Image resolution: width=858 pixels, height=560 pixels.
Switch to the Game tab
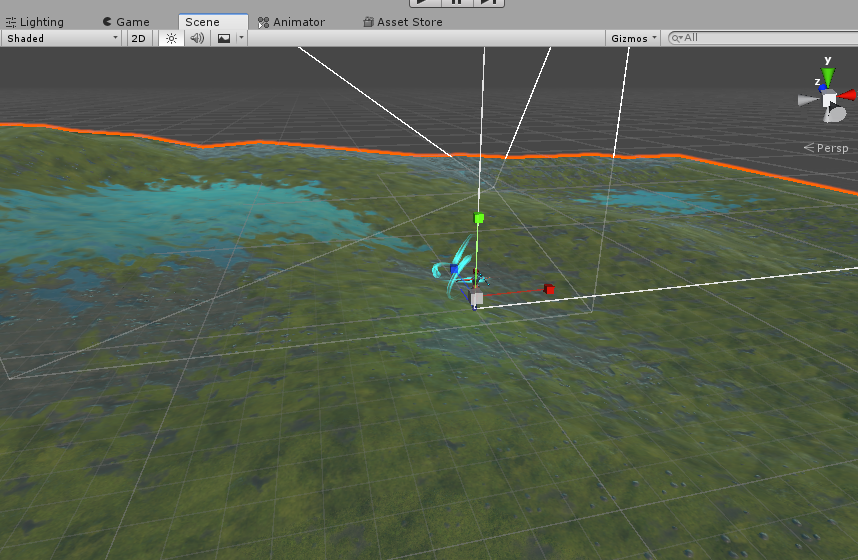pyautogui.click(x=126, y=22)
